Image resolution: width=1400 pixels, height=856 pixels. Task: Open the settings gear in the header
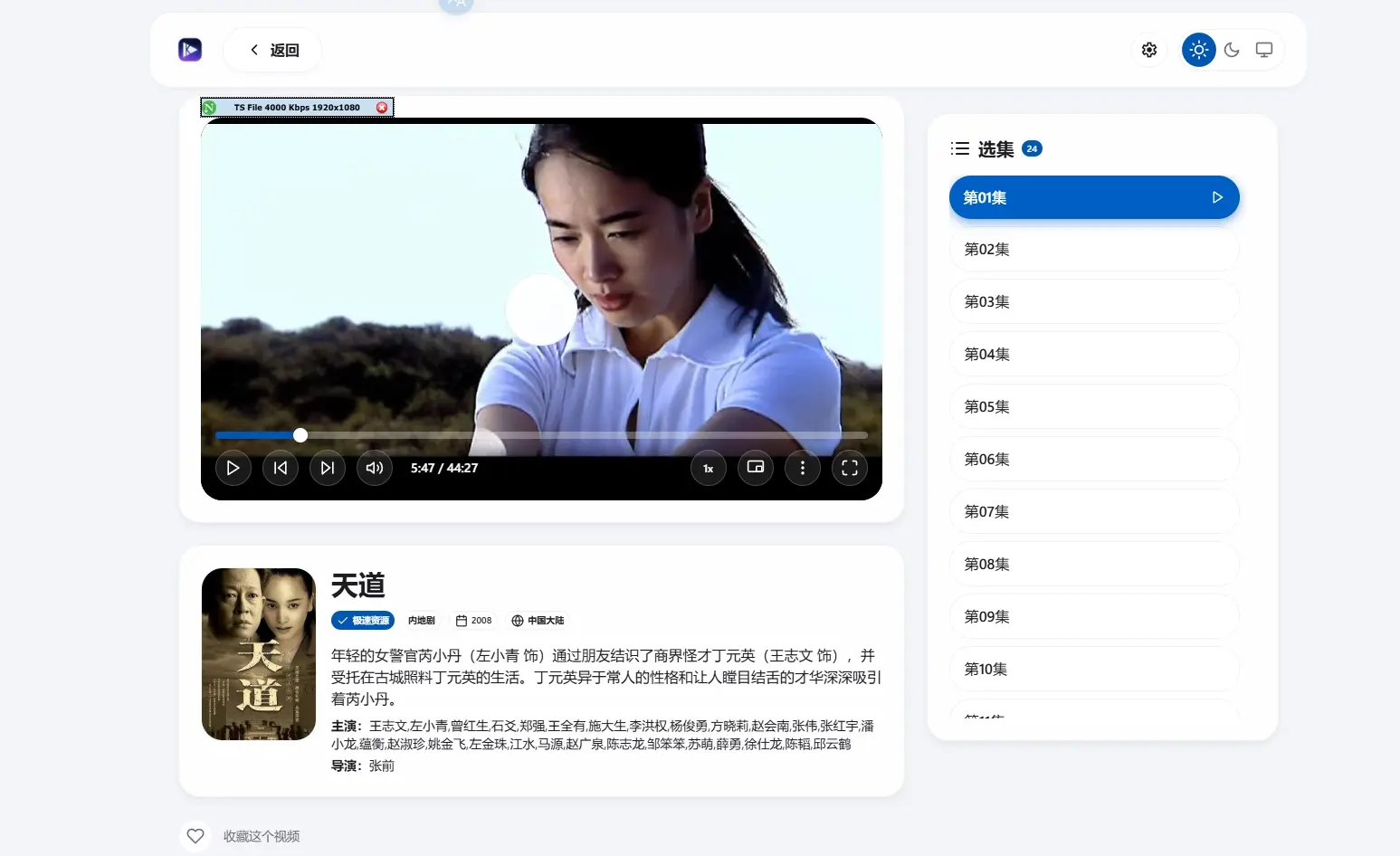pyautogui.click(x=1148, y=50)
